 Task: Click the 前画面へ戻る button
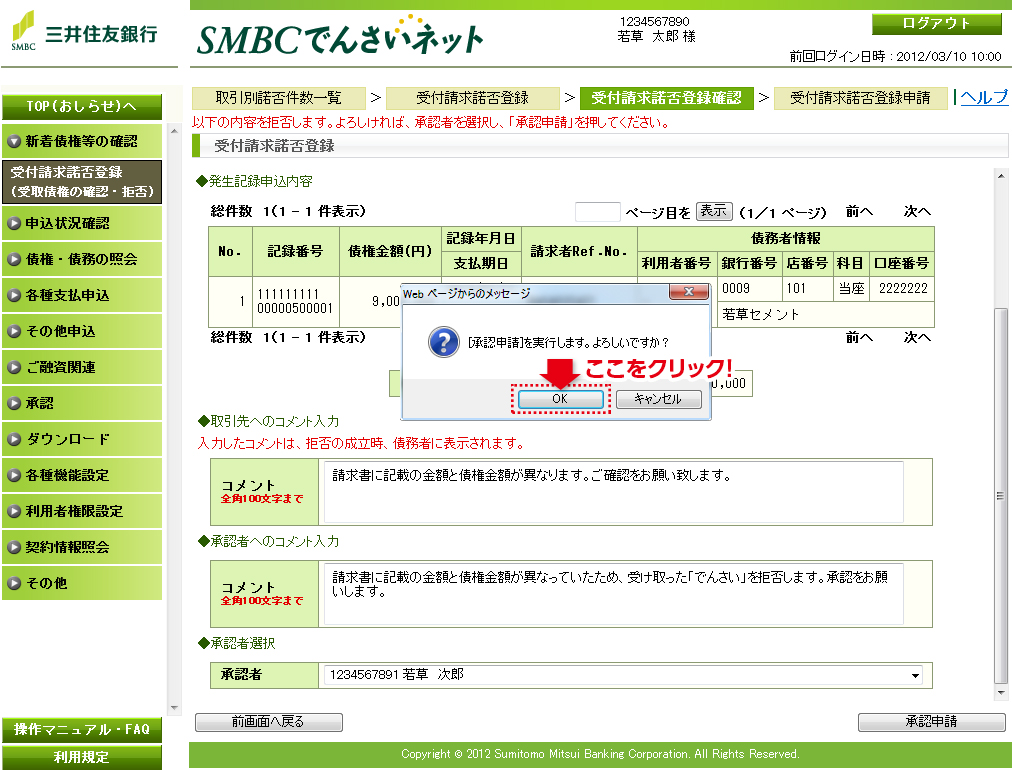(x=268, y=722)
